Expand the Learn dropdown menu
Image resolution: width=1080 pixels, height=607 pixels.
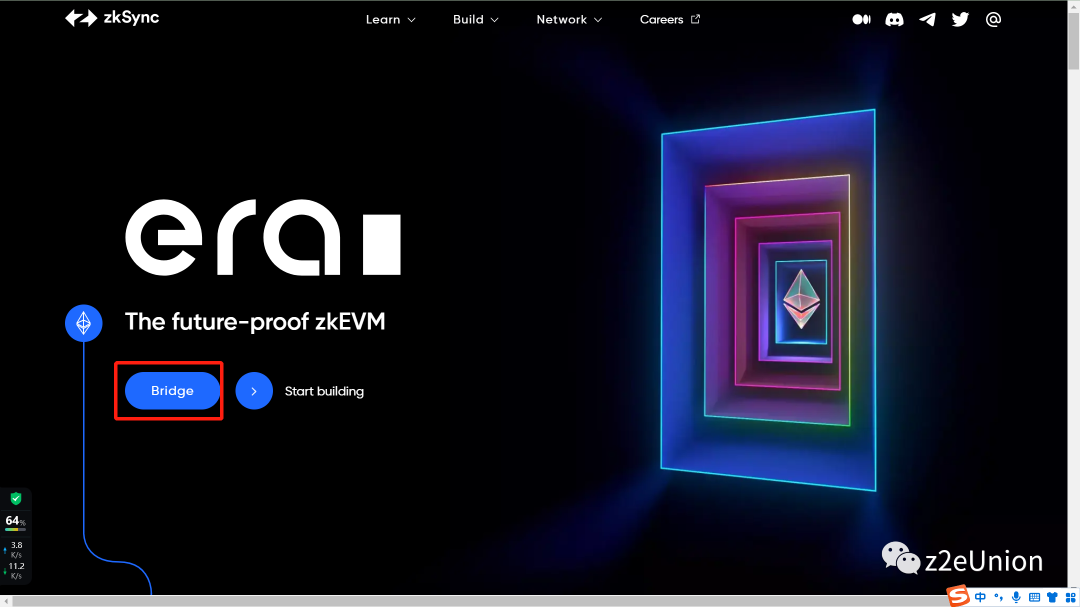tap(391, 19)
